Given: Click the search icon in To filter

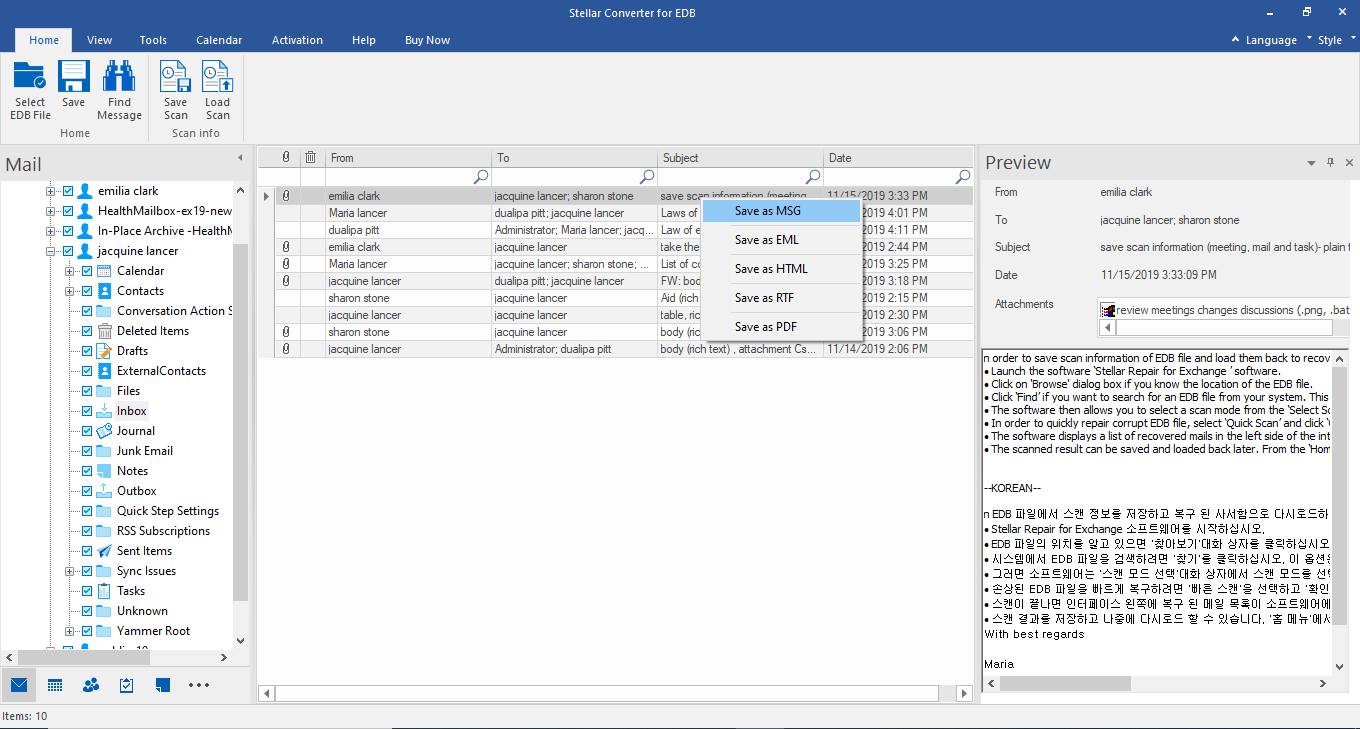Looking at the screenshot, I should tap(647, 177).
